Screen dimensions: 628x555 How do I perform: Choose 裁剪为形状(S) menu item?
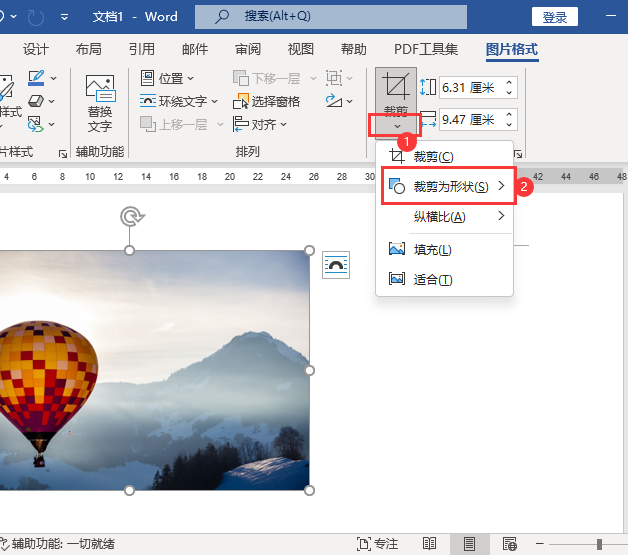tap(448, 186)
